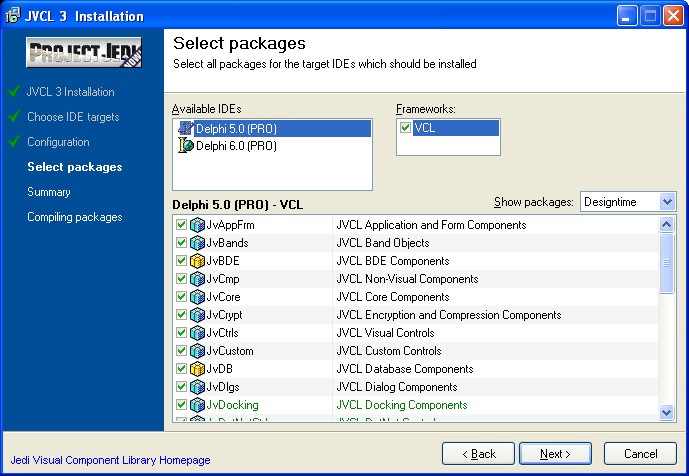689x476 pixels.
Task: Select Choose IDE targets step in sidebar
Action: coord(73,117)
